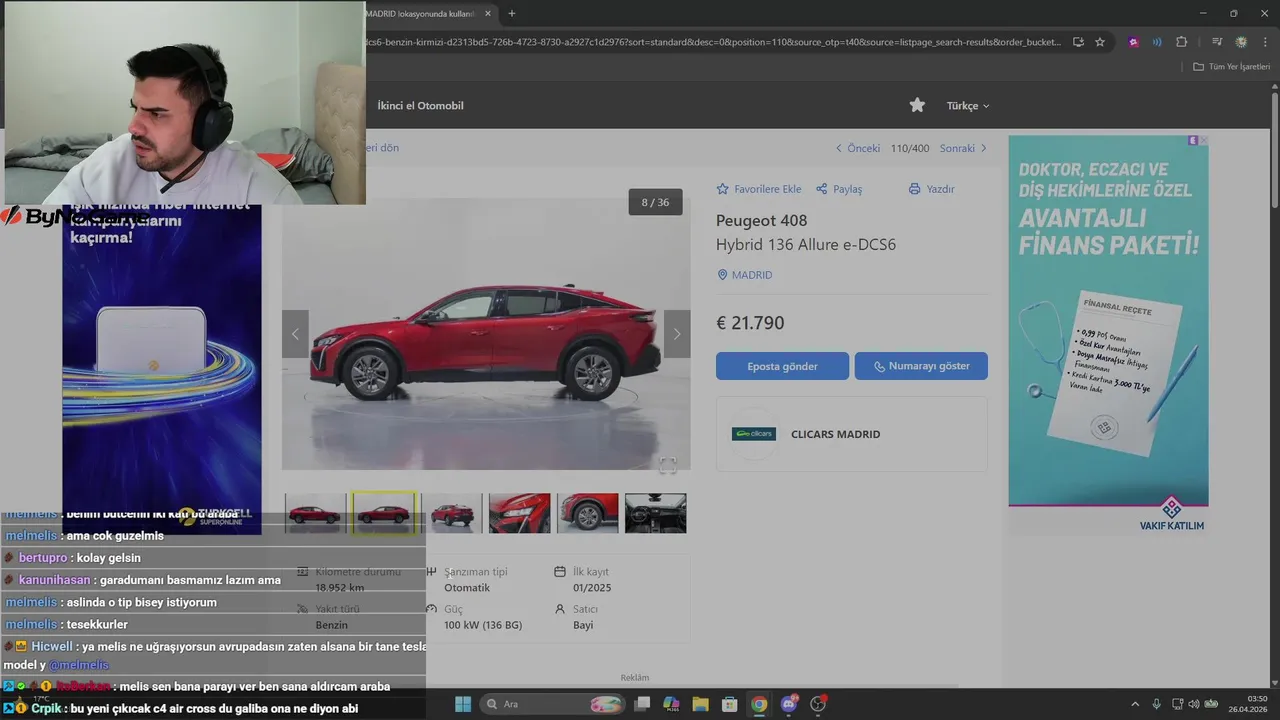The height and width of the screenshot is (720, 1280).
Task: Open the Vakıf Katılım finance advertisement
Action: (x=1108, y=334)
